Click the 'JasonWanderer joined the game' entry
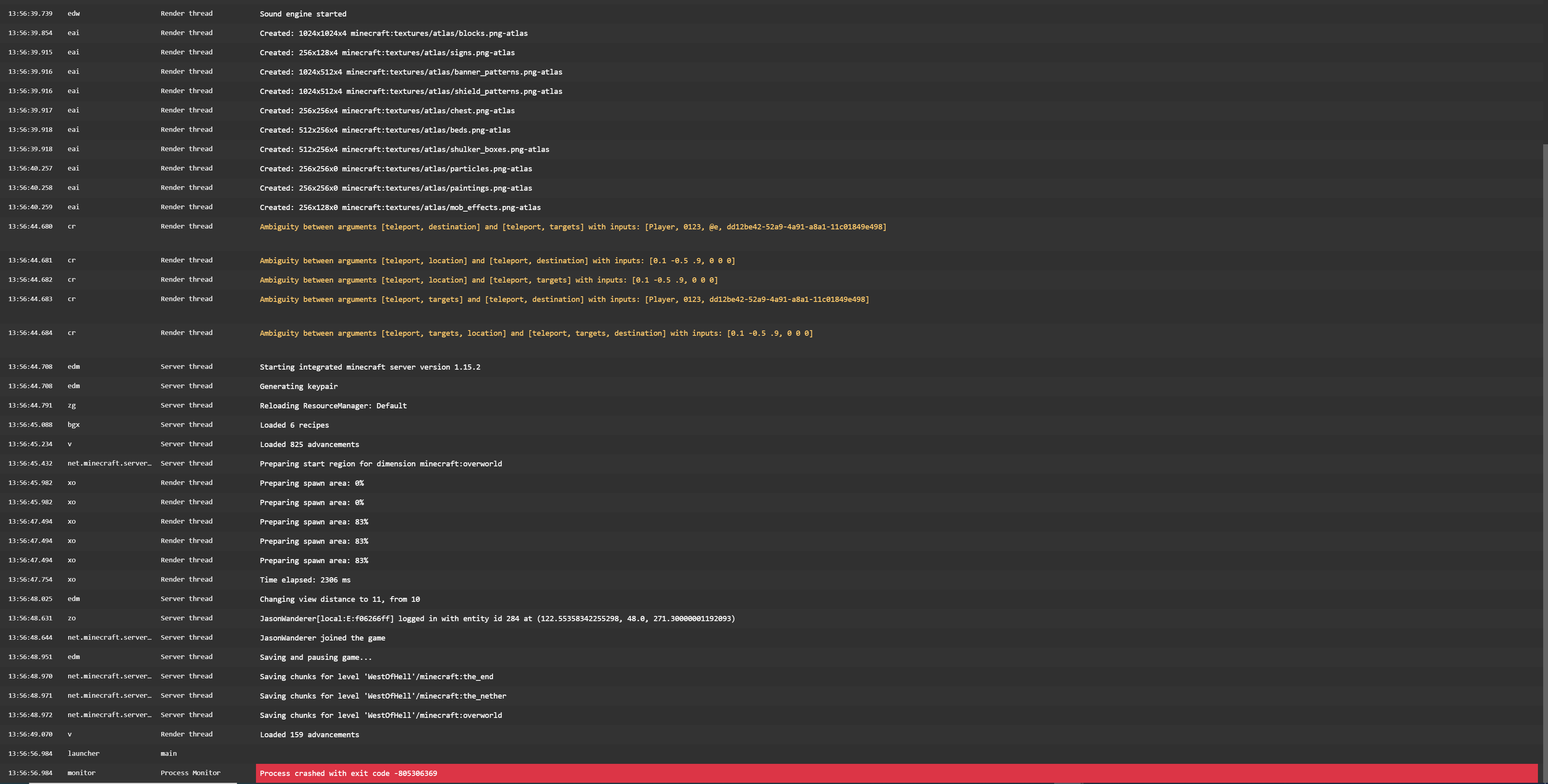The height and width of the screenshot is (784, 1548). (322, 638)
